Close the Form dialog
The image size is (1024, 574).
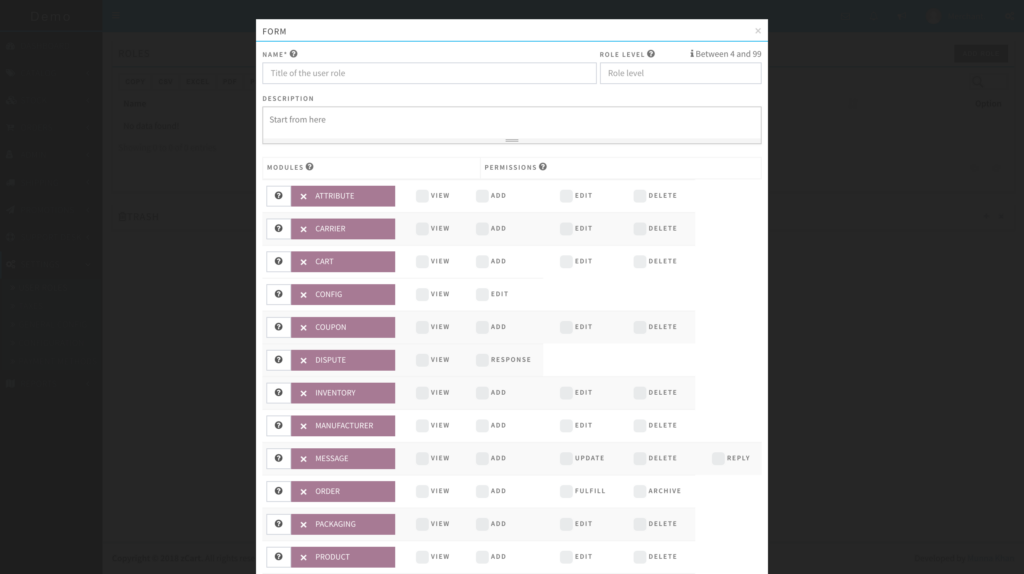757,31
